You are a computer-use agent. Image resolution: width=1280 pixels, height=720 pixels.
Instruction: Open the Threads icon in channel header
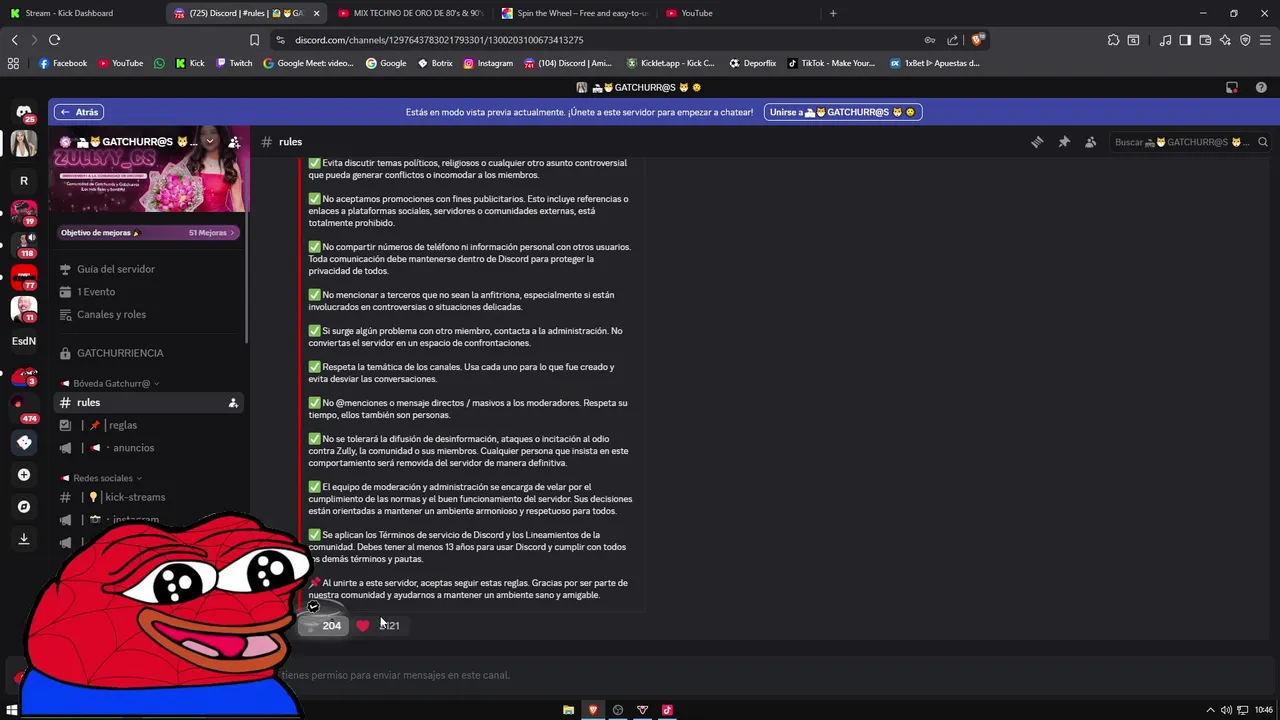pyautogui.click(x=1037, y=142)
